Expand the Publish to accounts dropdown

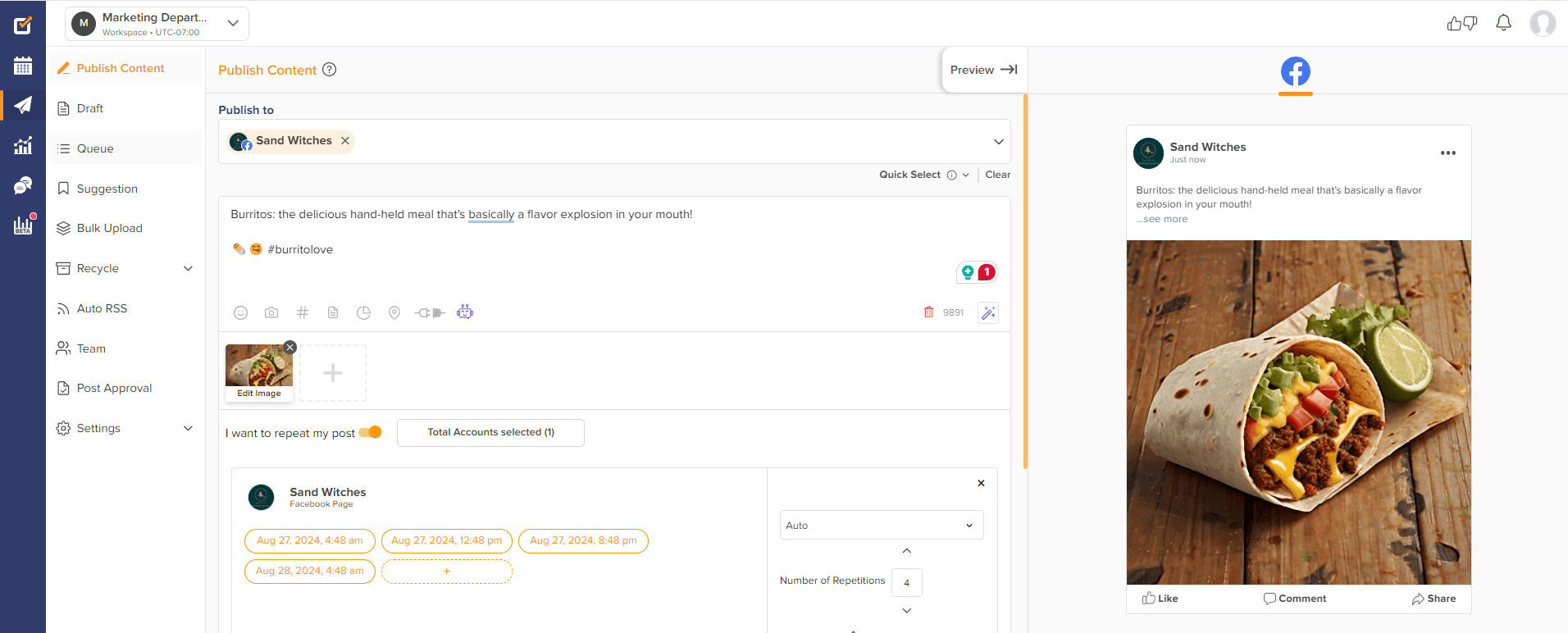pyautogui.click(x=999, y=141)
